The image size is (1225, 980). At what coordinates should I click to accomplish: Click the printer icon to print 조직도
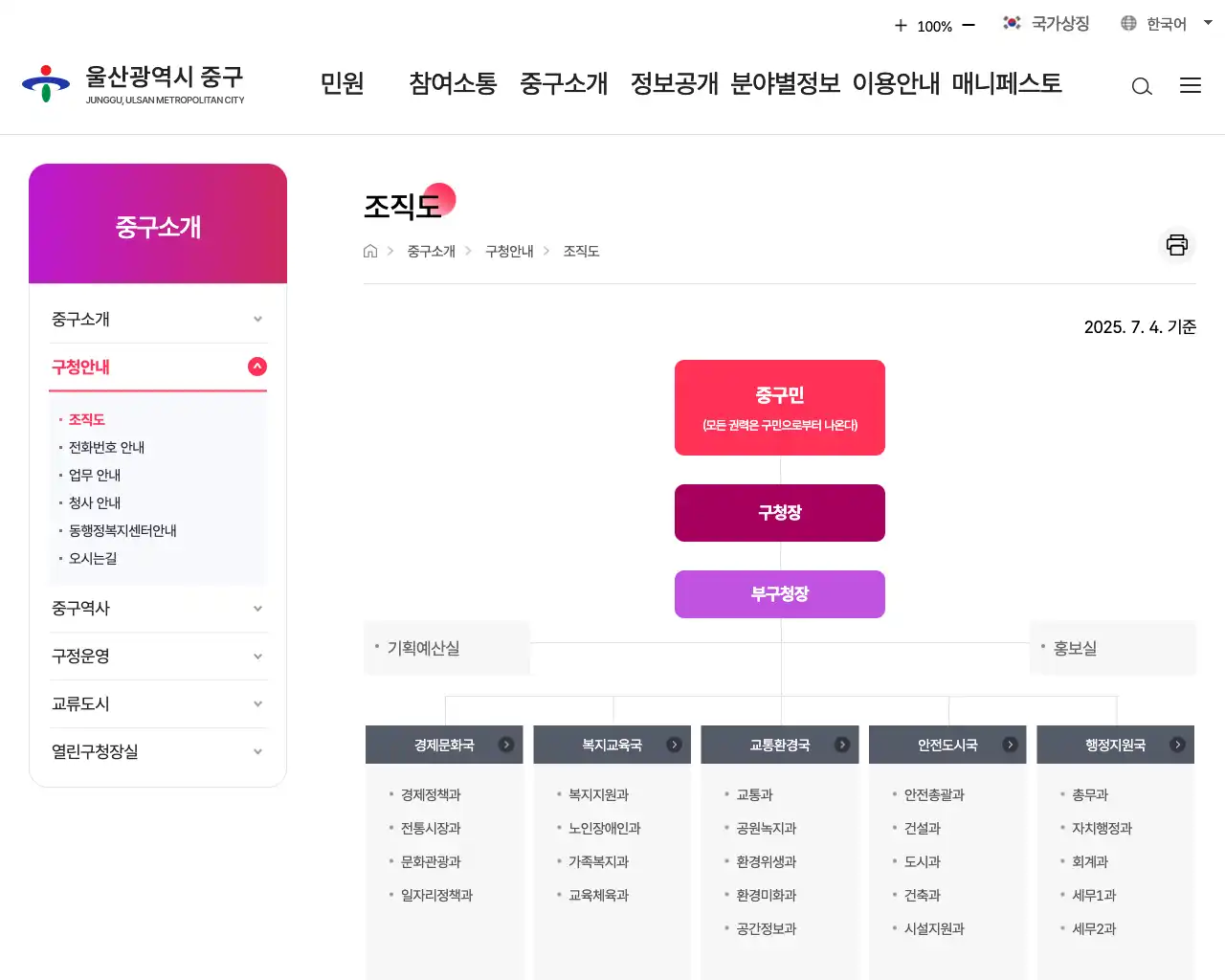(x=1176, y=245)
